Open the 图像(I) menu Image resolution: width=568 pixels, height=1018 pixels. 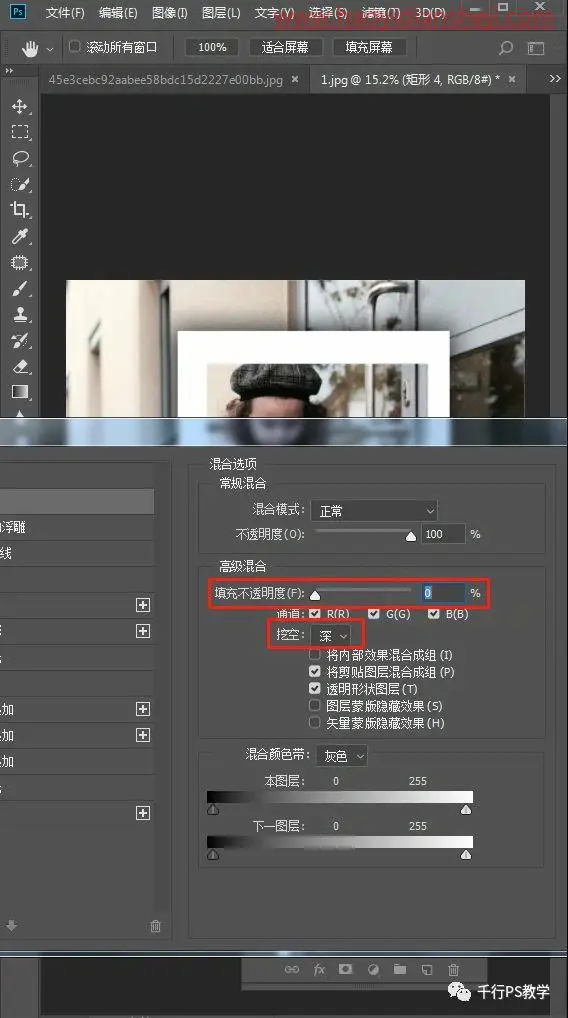tap(169, 12)
